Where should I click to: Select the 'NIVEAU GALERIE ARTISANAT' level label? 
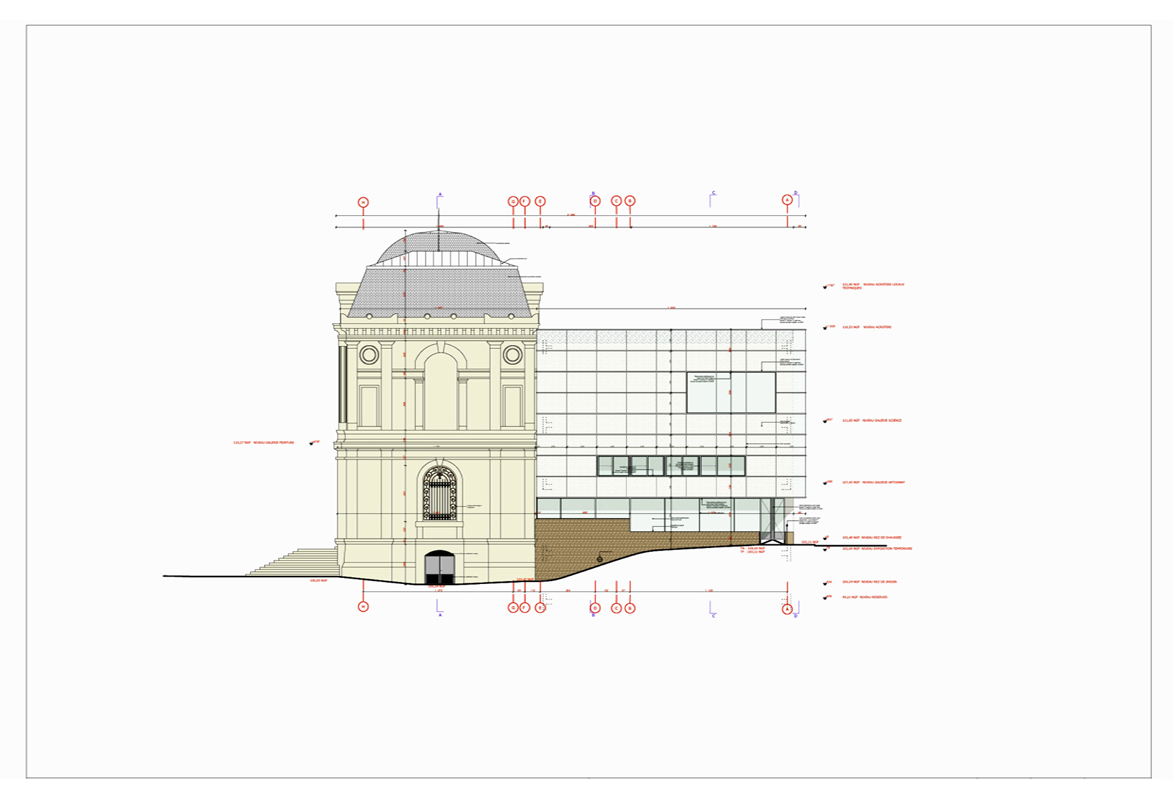(x=873, y=482)
